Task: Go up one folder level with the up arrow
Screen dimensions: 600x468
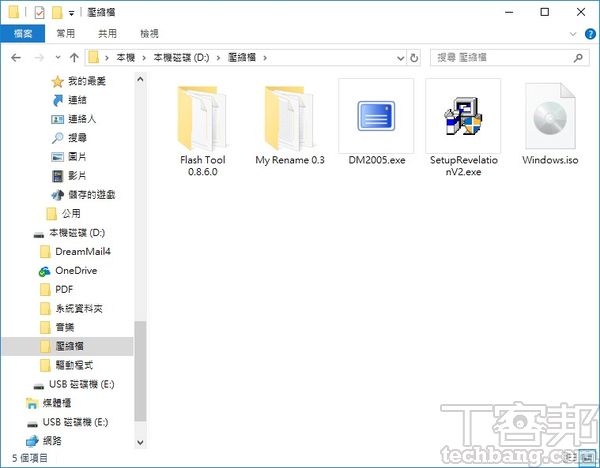Action: click(74, 58)
